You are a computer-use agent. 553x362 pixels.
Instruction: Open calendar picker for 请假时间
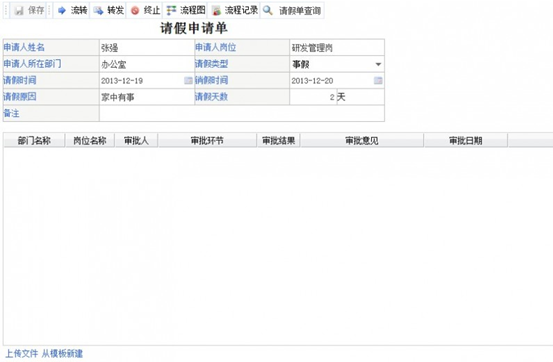coord(188,80)
